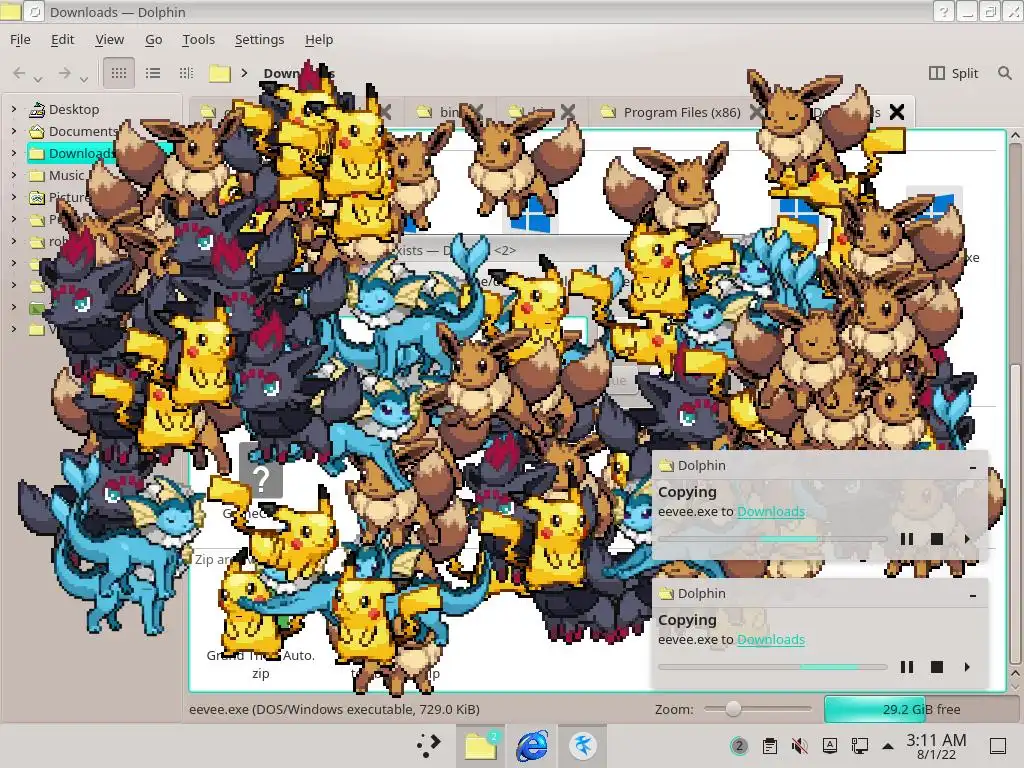
Task: Select Documents in the folders panel
Action: click(83, 131)
